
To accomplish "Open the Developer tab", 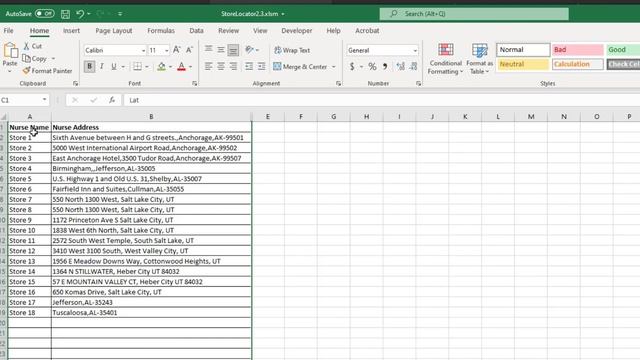I will (x=296, y=31).
